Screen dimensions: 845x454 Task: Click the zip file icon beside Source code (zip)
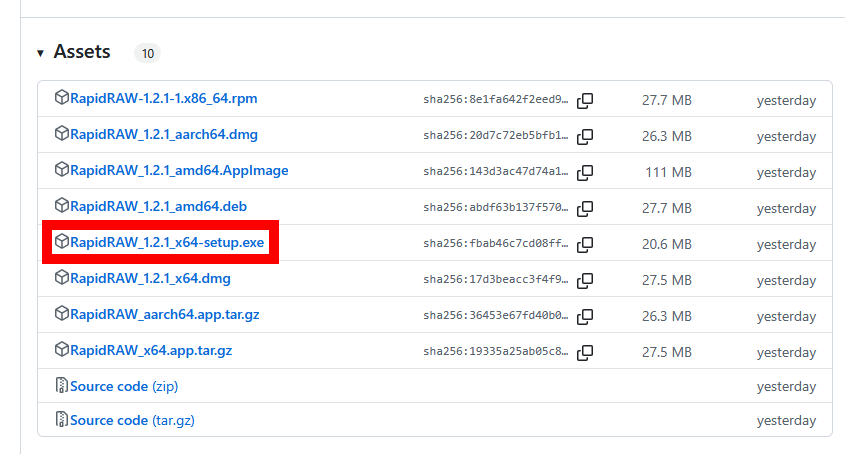(x=61, y=386)
